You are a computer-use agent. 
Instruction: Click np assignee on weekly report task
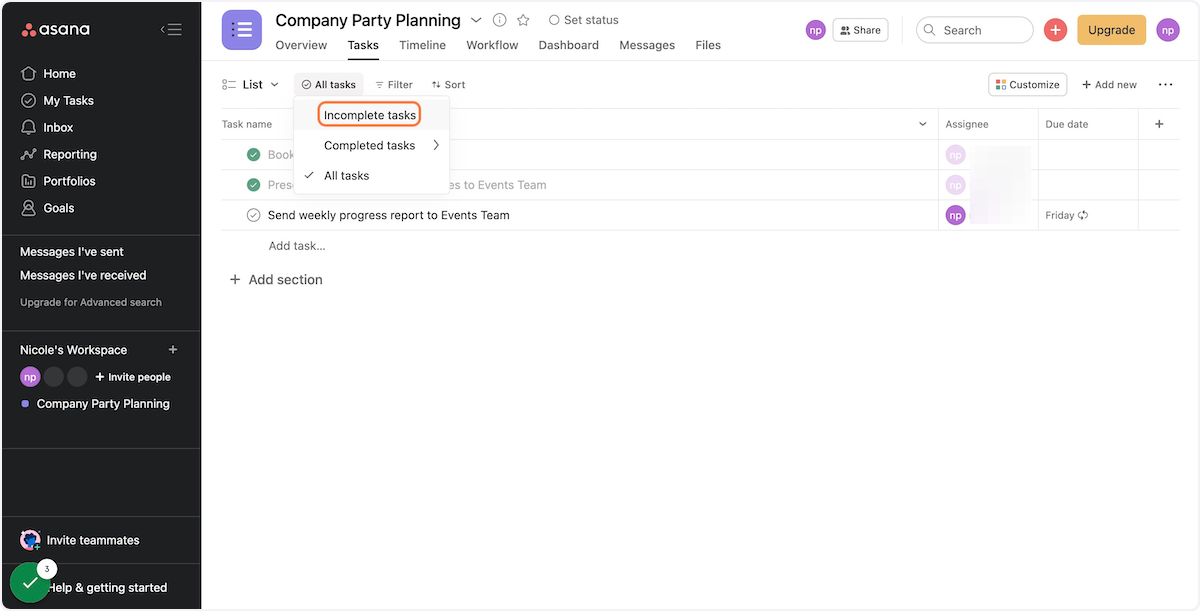click(x=955, y=215)
